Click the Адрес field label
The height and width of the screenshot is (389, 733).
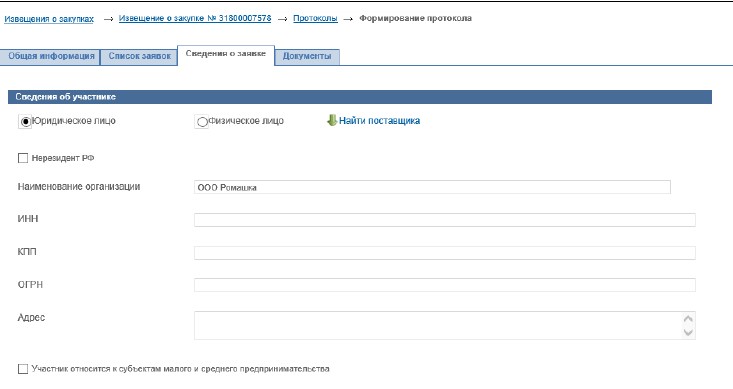(x=31, y=317)
